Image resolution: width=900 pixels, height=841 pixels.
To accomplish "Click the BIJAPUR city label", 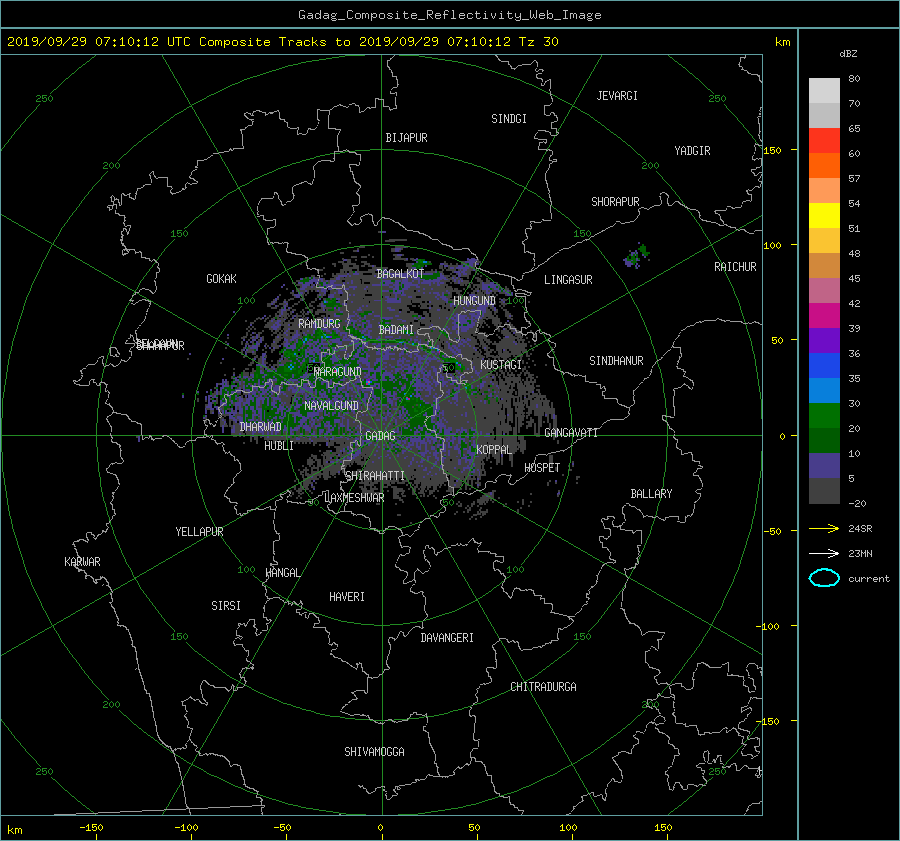I will pyautogui.click(x=406, y=138).
